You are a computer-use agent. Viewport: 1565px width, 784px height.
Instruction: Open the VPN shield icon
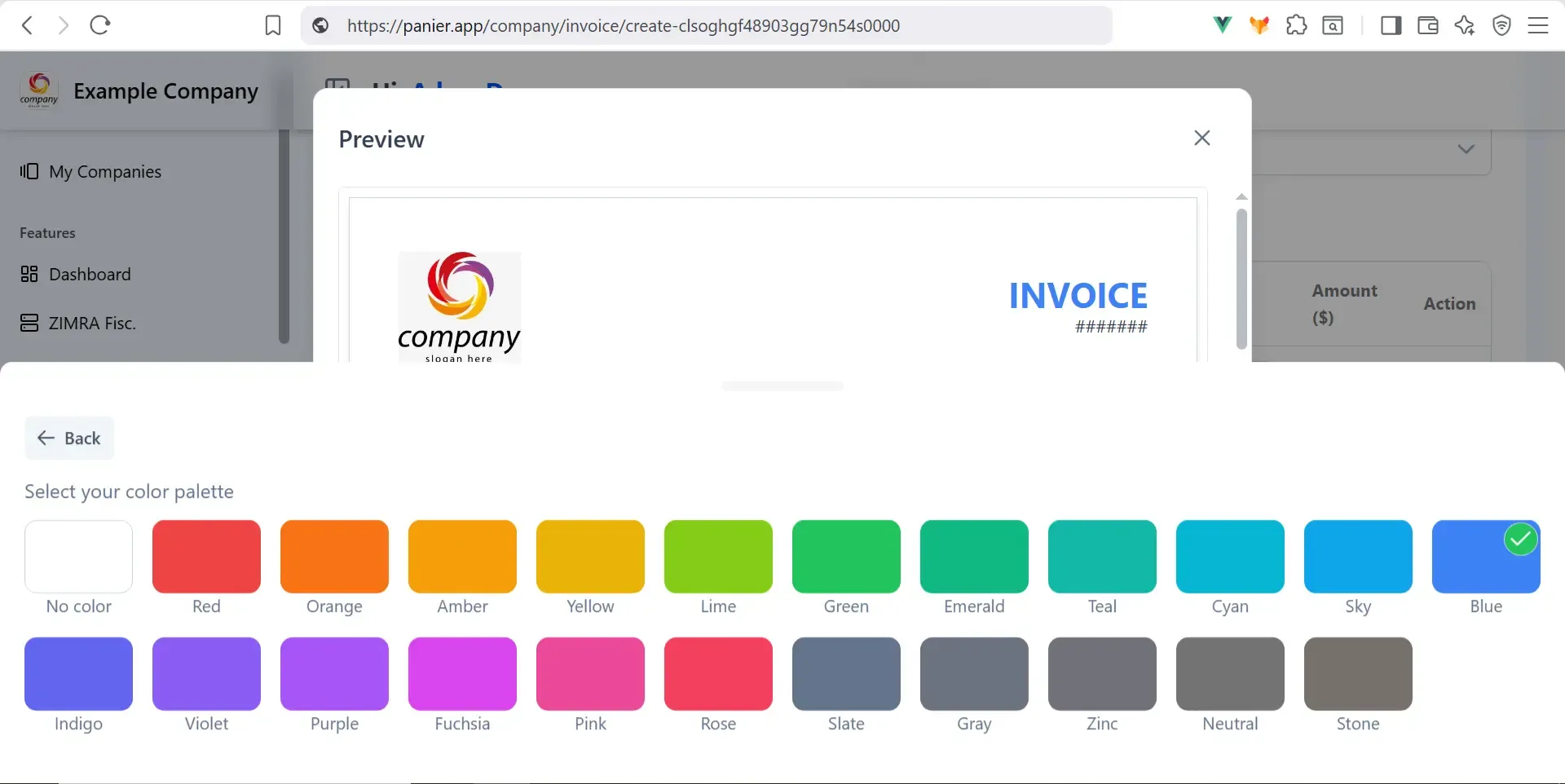point(1501,25)
